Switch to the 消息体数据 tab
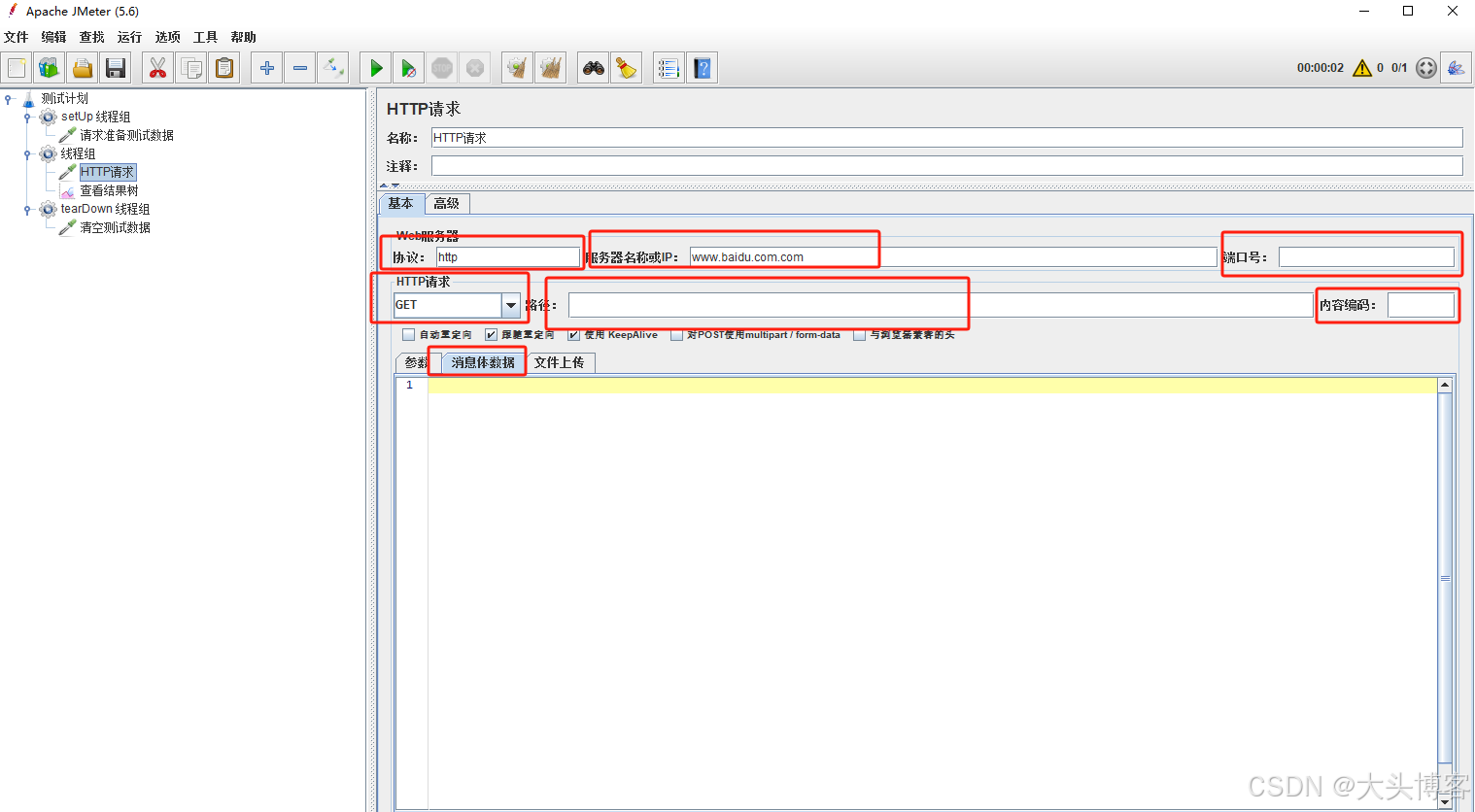 [x=483, y=362]
